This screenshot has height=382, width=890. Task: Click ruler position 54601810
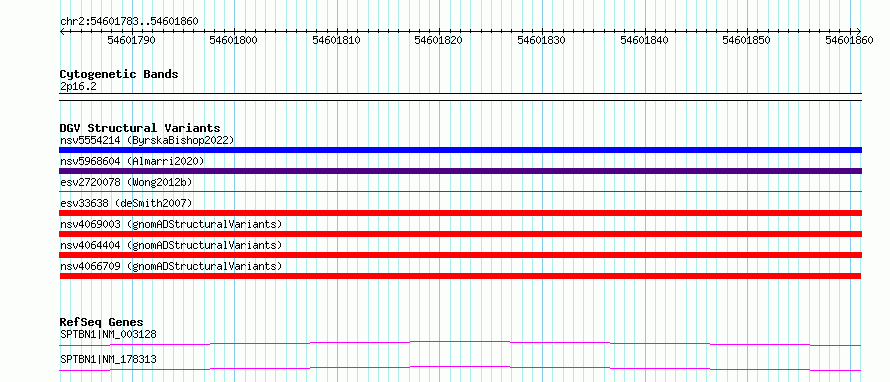coord(337,40)
